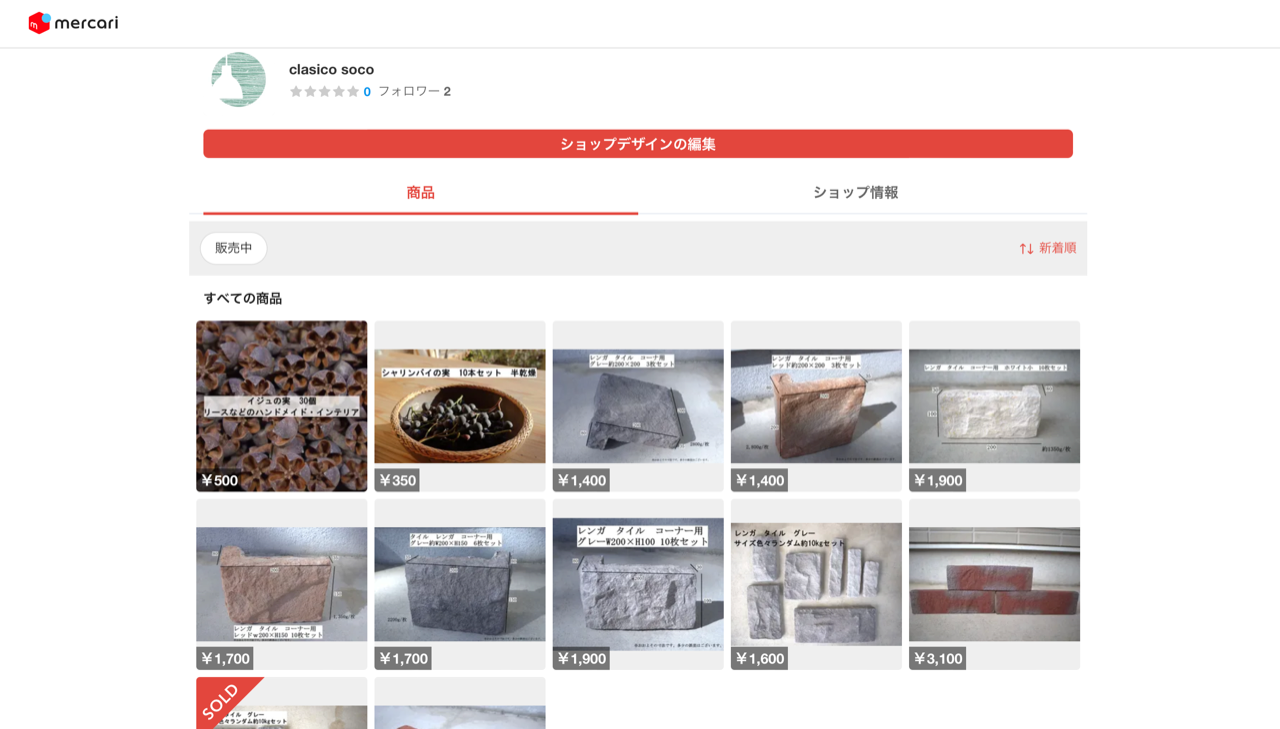
Task: Select the ¥500 price label
Action: [219, 480]
